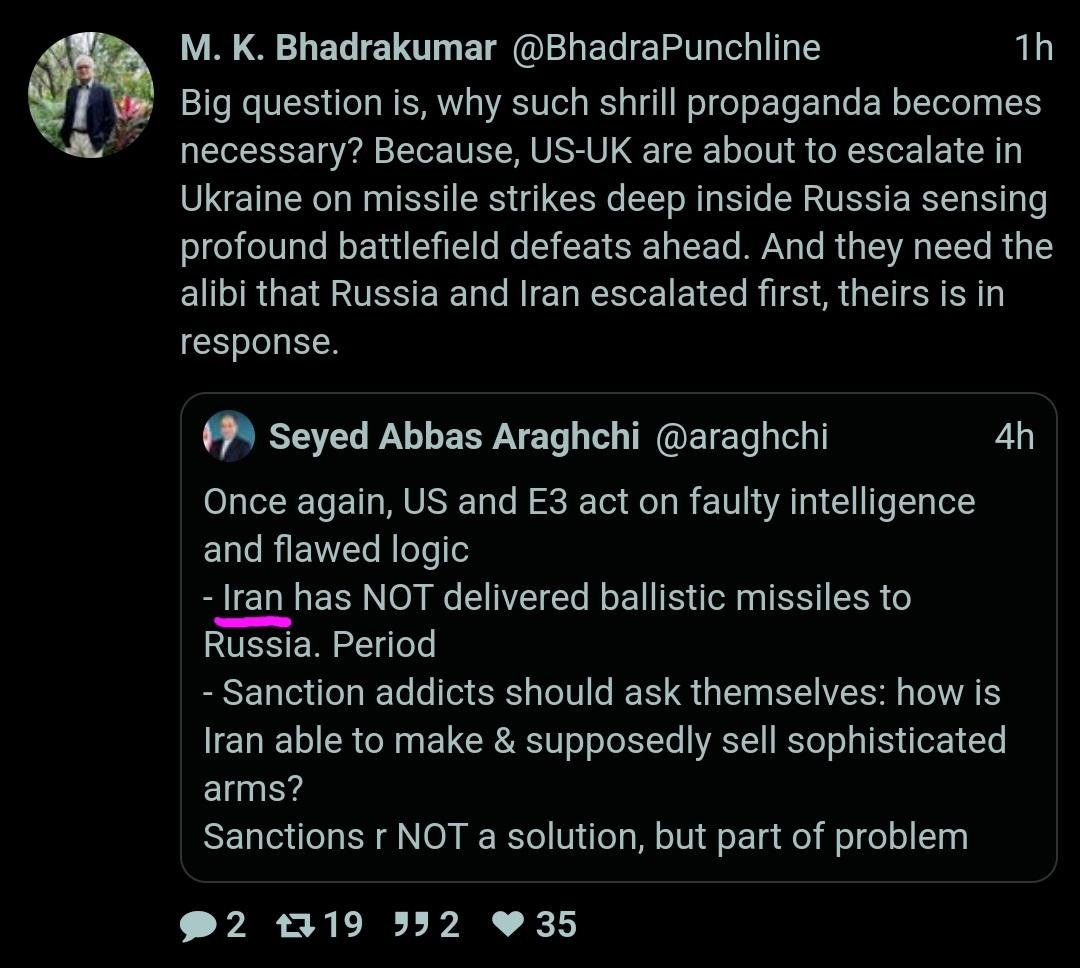This screenshot has height=968, width=1080.
Task: Click the reply speech bubble icon
Action: (x=197, y=925)
